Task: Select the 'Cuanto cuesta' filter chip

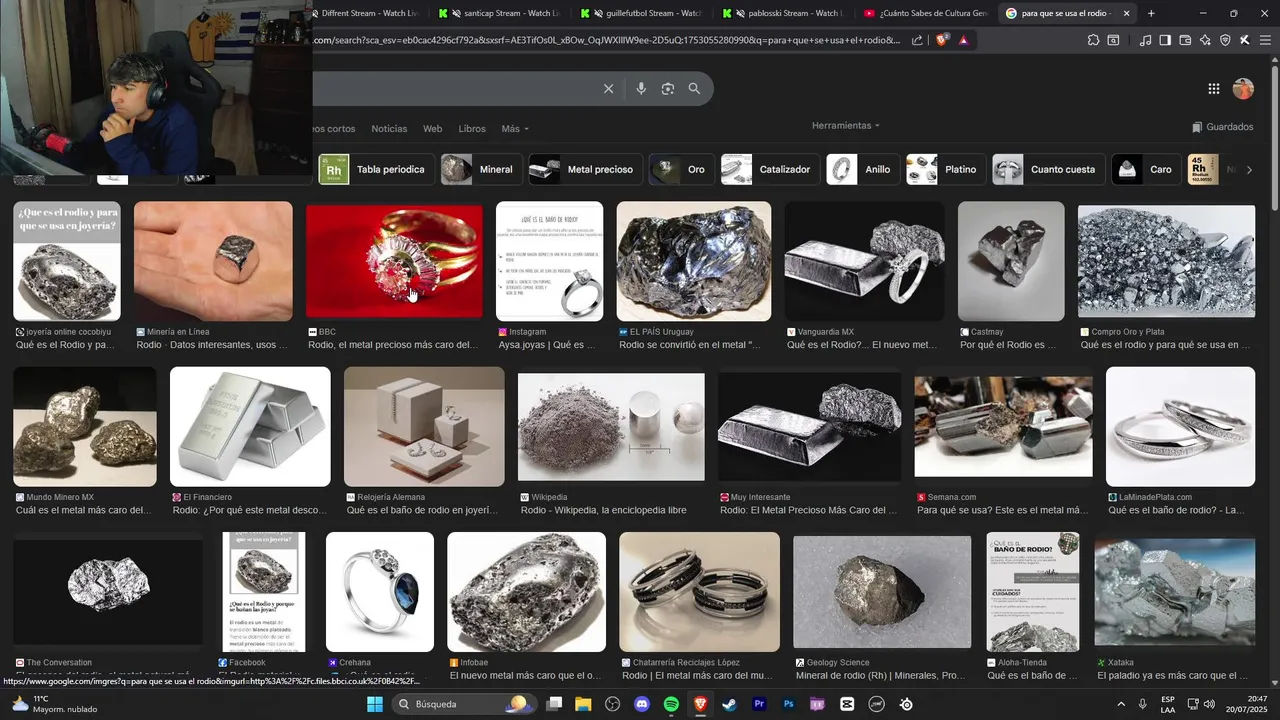Action: pos(1048,170)
